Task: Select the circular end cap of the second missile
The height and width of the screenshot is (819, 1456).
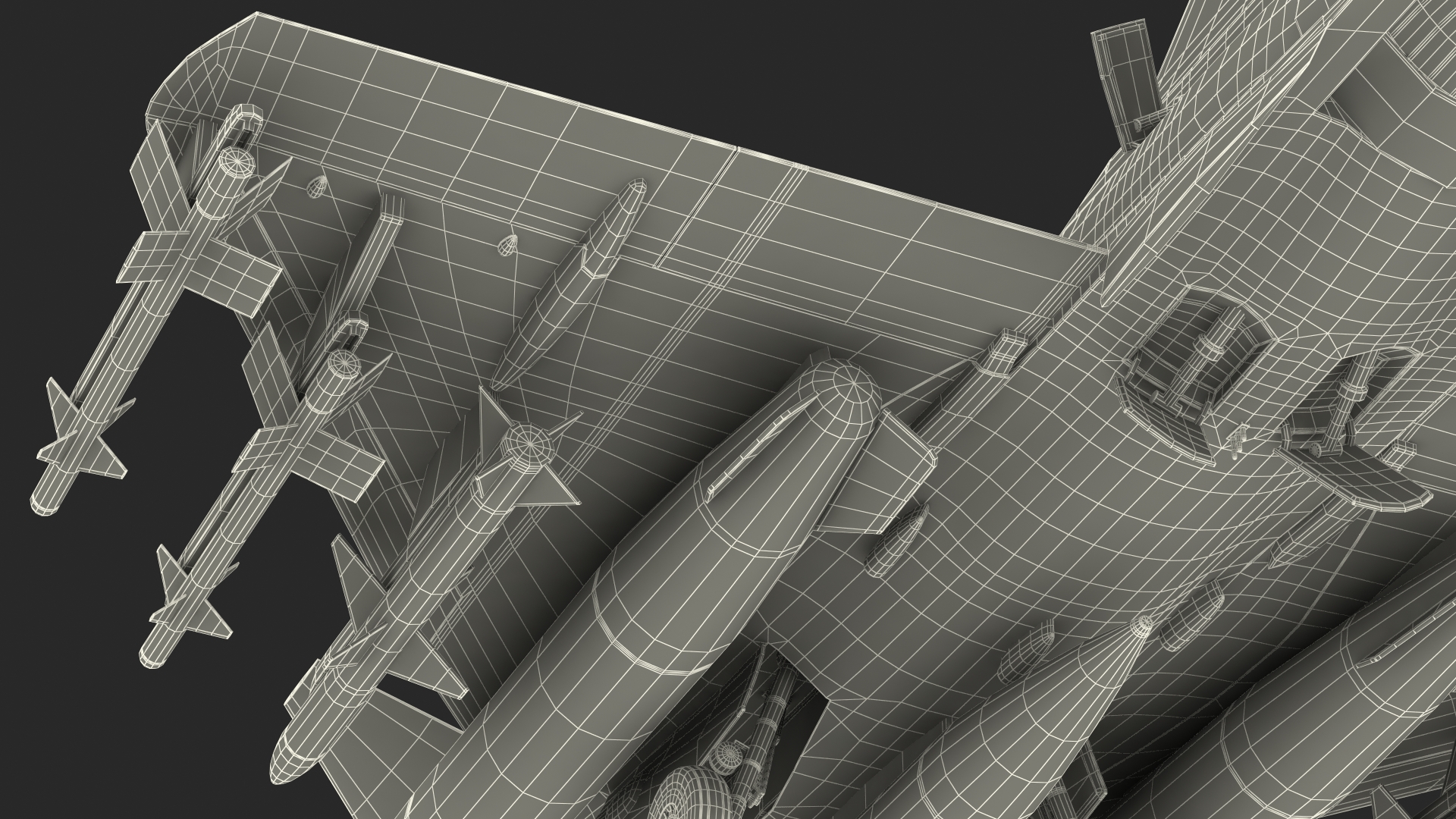Action: pos(343,363)
